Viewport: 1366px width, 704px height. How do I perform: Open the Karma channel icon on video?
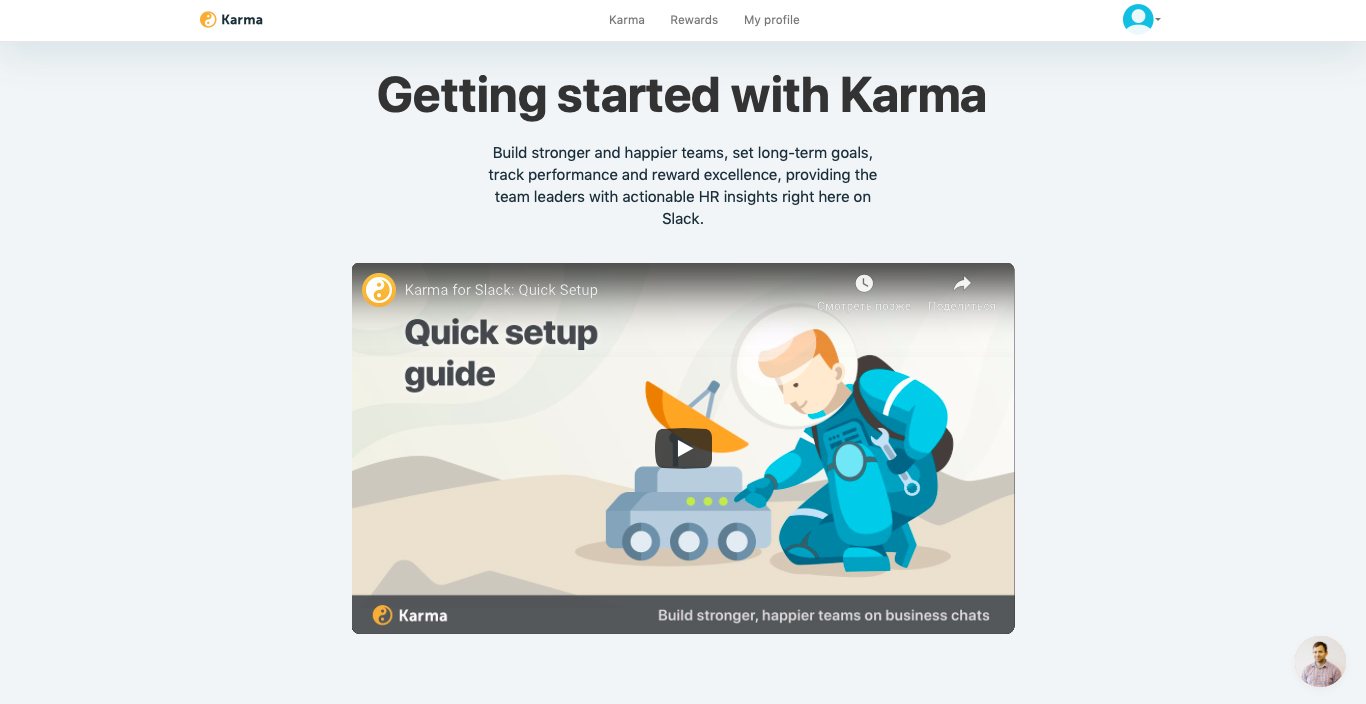coord(379,290)
